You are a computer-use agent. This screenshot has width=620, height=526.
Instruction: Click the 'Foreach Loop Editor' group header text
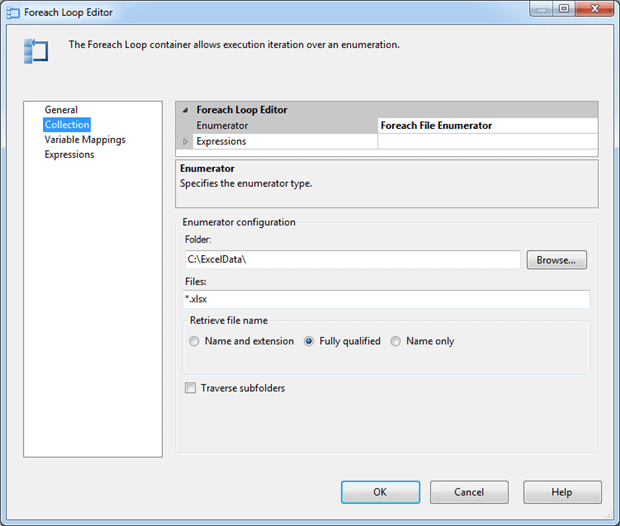[242, 110]
